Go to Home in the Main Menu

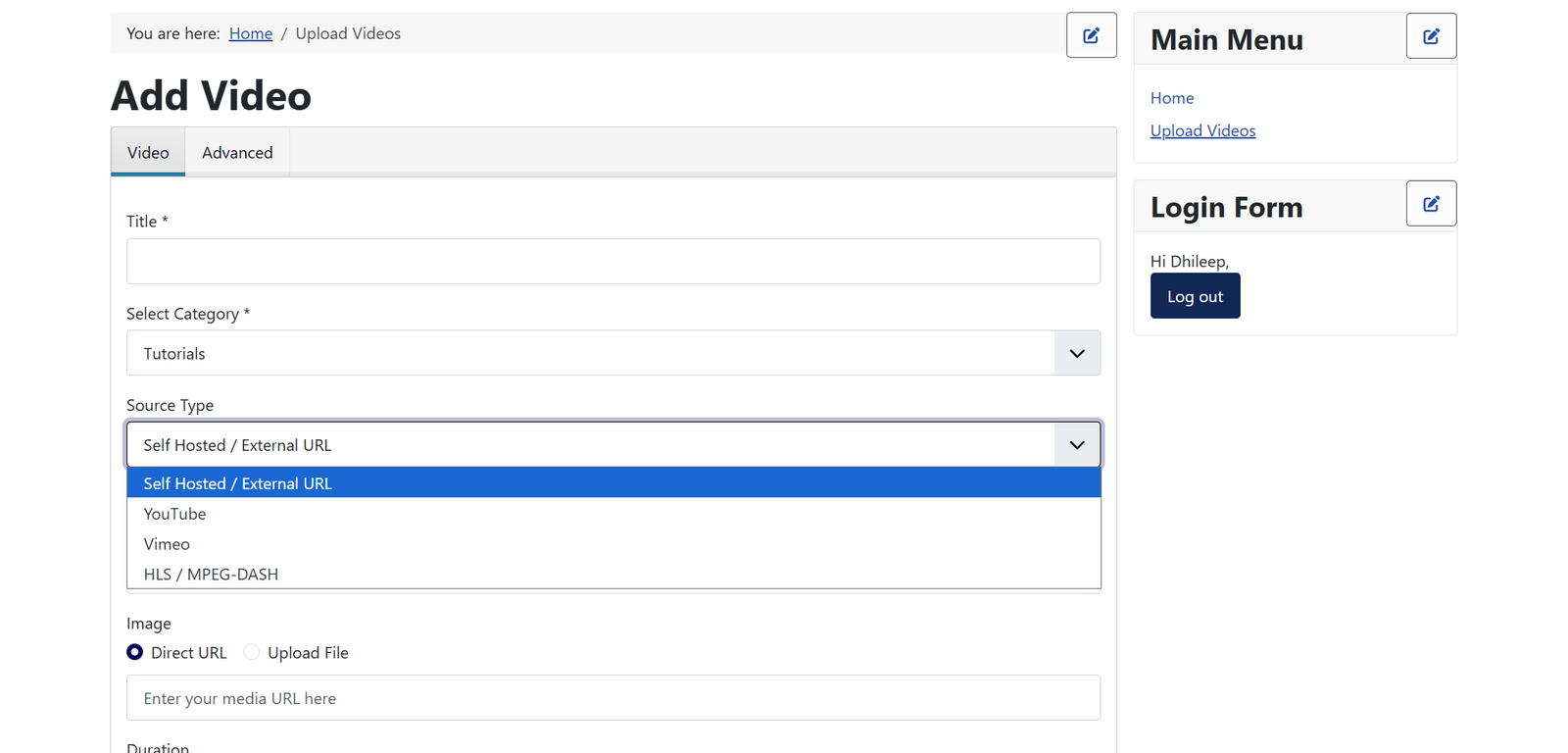click(1172, 98)
